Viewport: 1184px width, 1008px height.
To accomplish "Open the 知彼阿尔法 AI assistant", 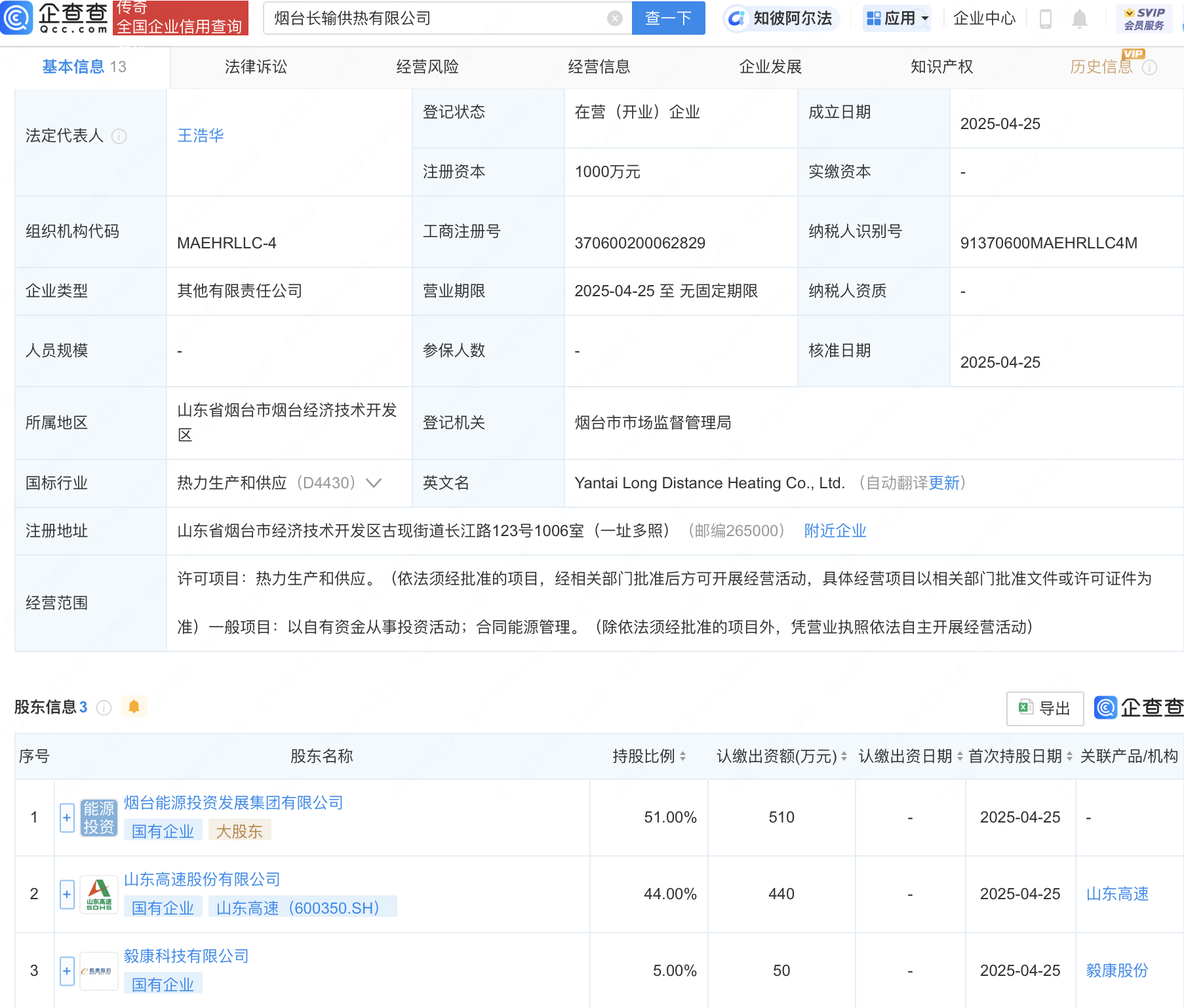I will (x=781, y=18).
